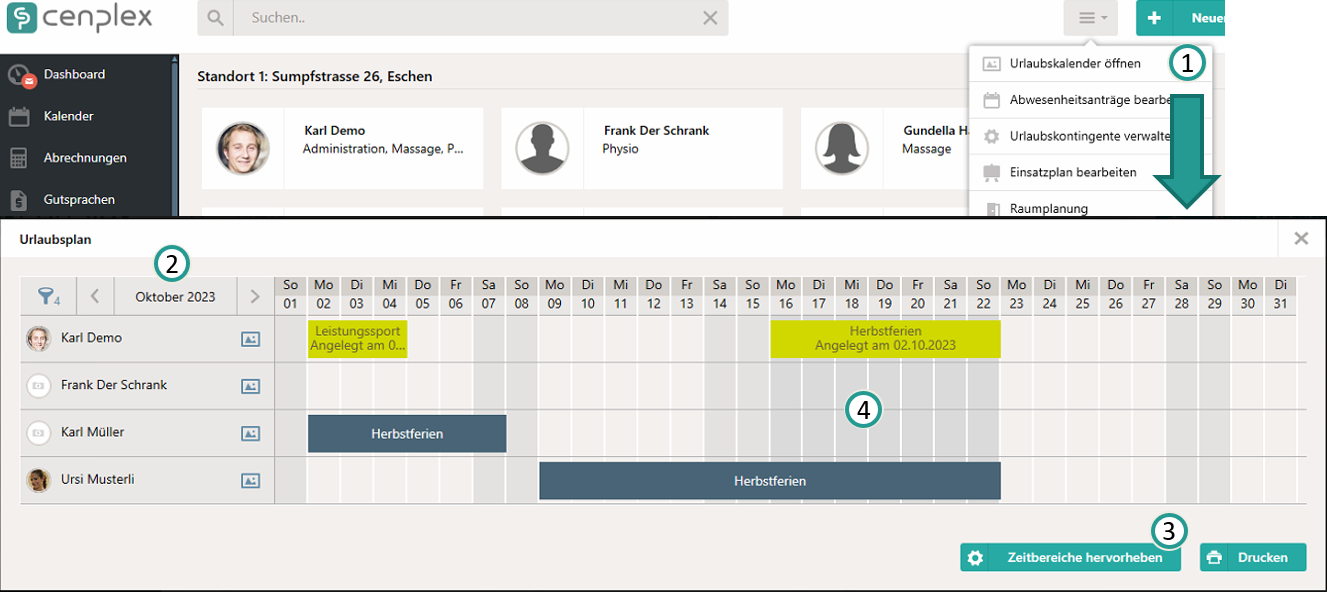The image size is (1327, 593).
Task: Open image icon beside Karl Müller row
Action: pos(250,433)
